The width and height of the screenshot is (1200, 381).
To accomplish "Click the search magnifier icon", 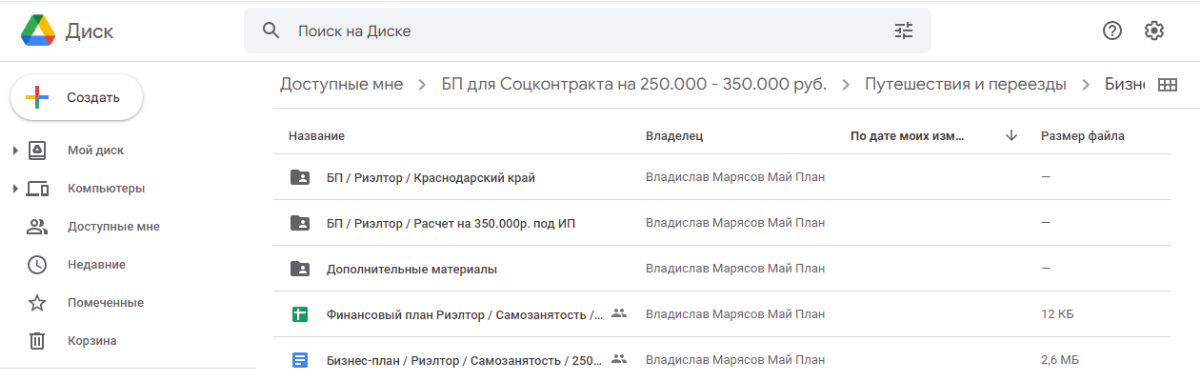I will click(270, 31).
